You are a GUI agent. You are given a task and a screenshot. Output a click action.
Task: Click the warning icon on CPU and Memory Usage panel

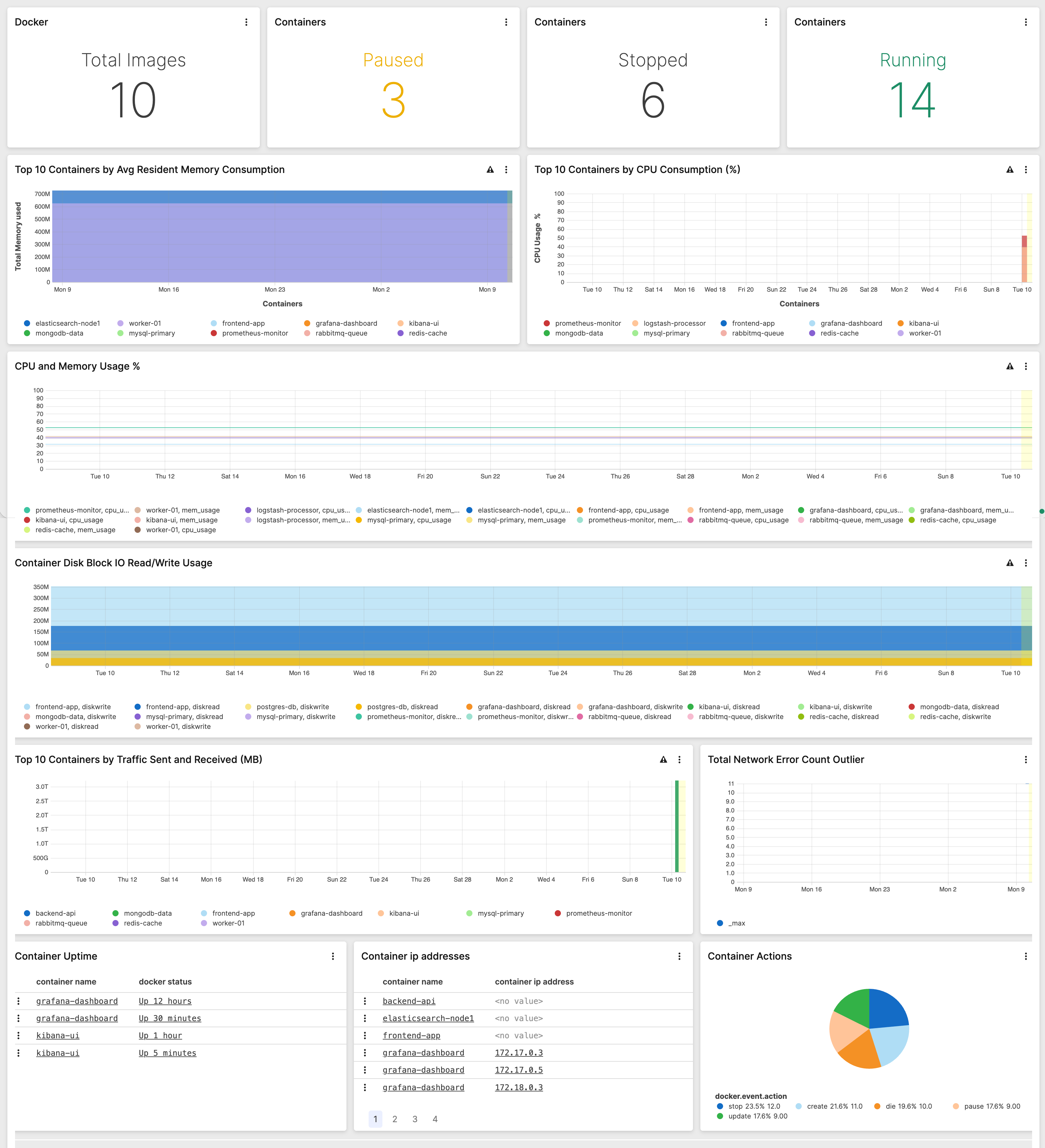pyautogui.click(x=1010, y=367)
